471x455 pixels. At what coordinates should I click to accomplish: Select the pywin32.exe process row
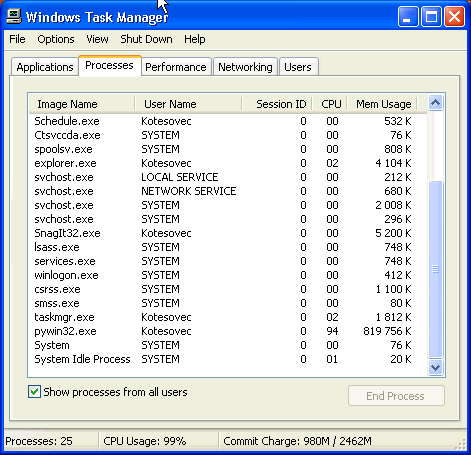coord(227,331)
